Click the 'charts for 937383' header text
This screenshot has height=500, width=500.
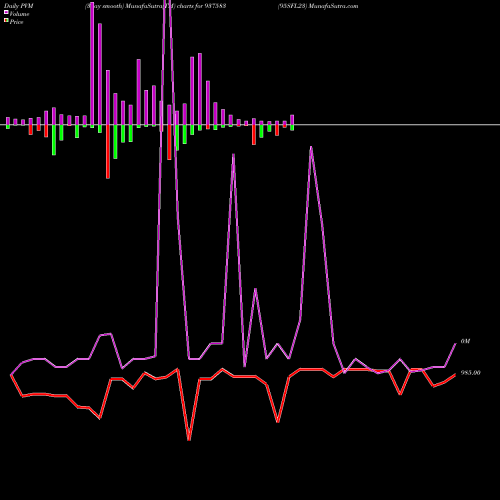tap(201, 6)
